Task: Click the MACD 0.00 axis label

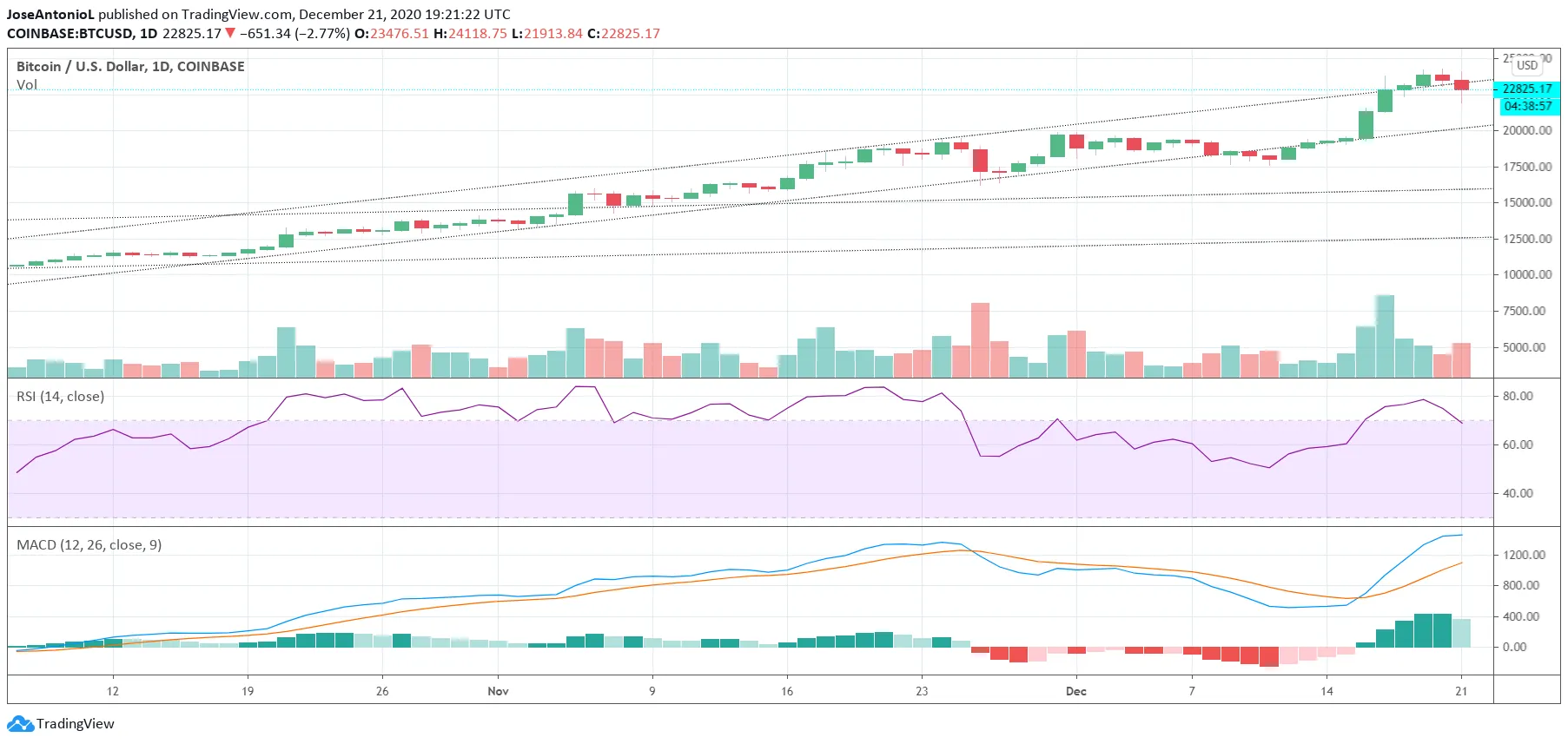Action: pos(1515,647)
